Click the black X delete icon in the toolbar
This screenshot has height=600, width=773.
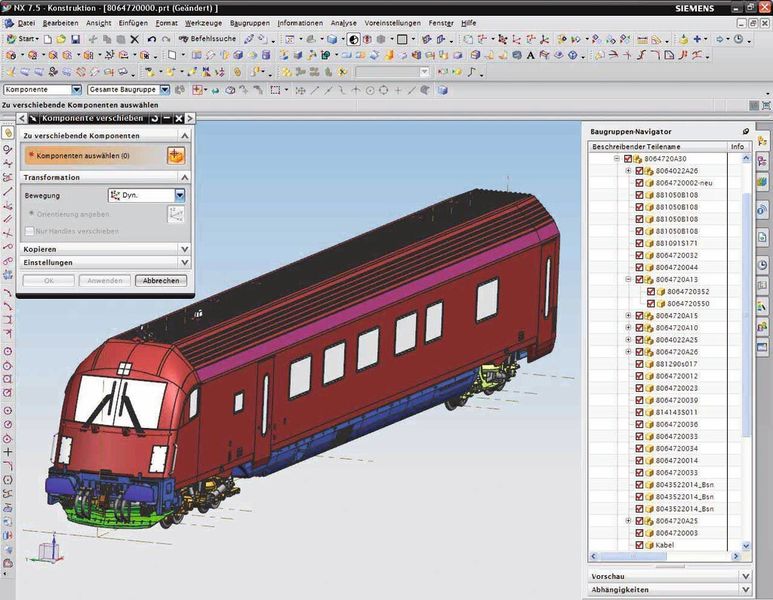pos(135,39)
